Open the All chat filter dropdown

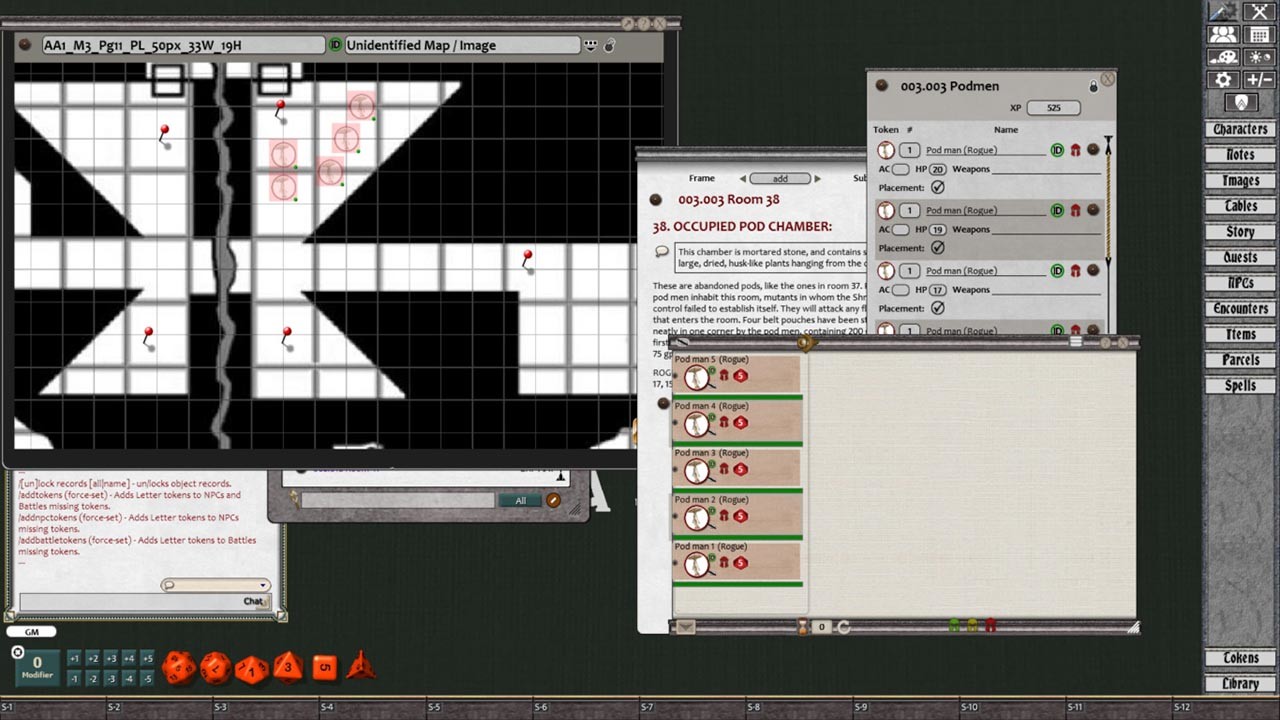click(x=520, y=500)
